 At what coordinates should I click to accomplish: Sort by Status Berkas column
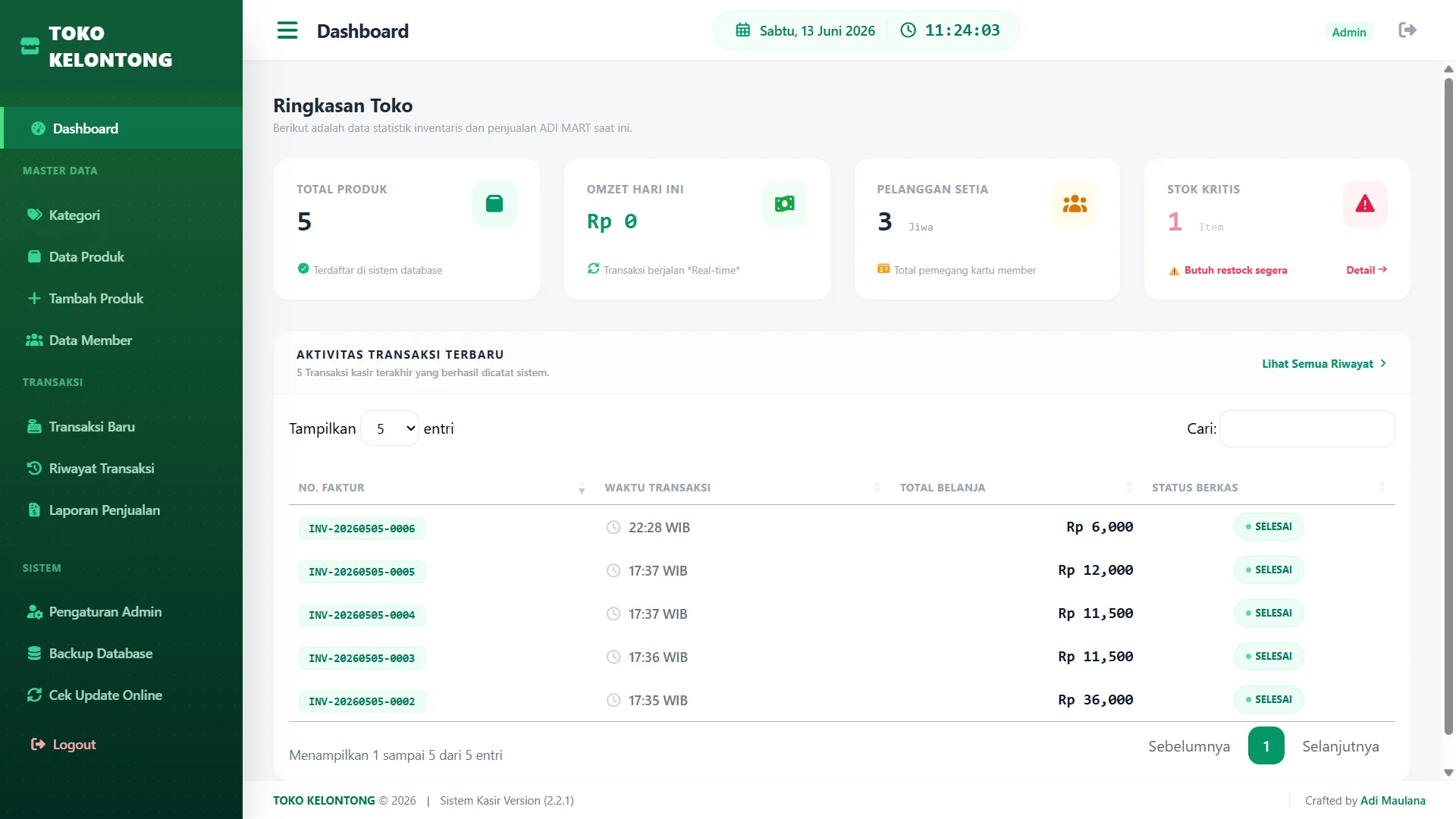[x=1269, y=488]
